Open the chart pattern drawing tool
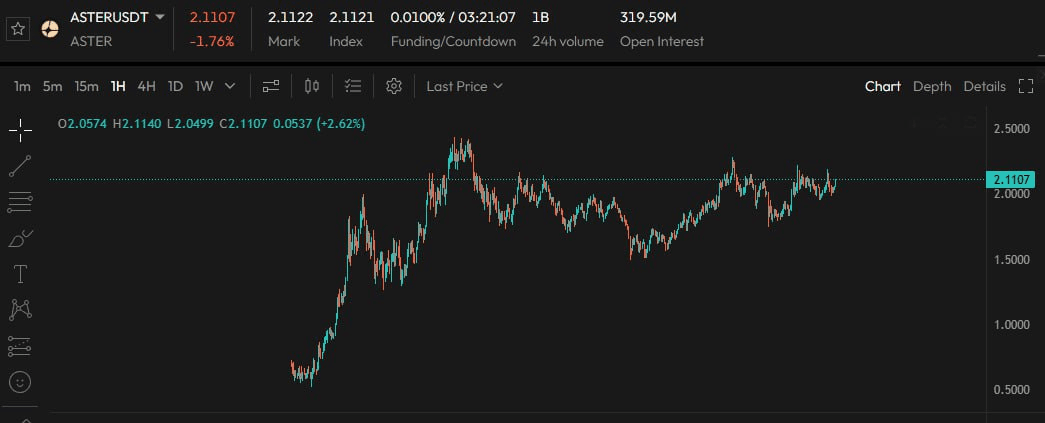This screenshot has width=1045, height=423. click(x=20, y=310)
